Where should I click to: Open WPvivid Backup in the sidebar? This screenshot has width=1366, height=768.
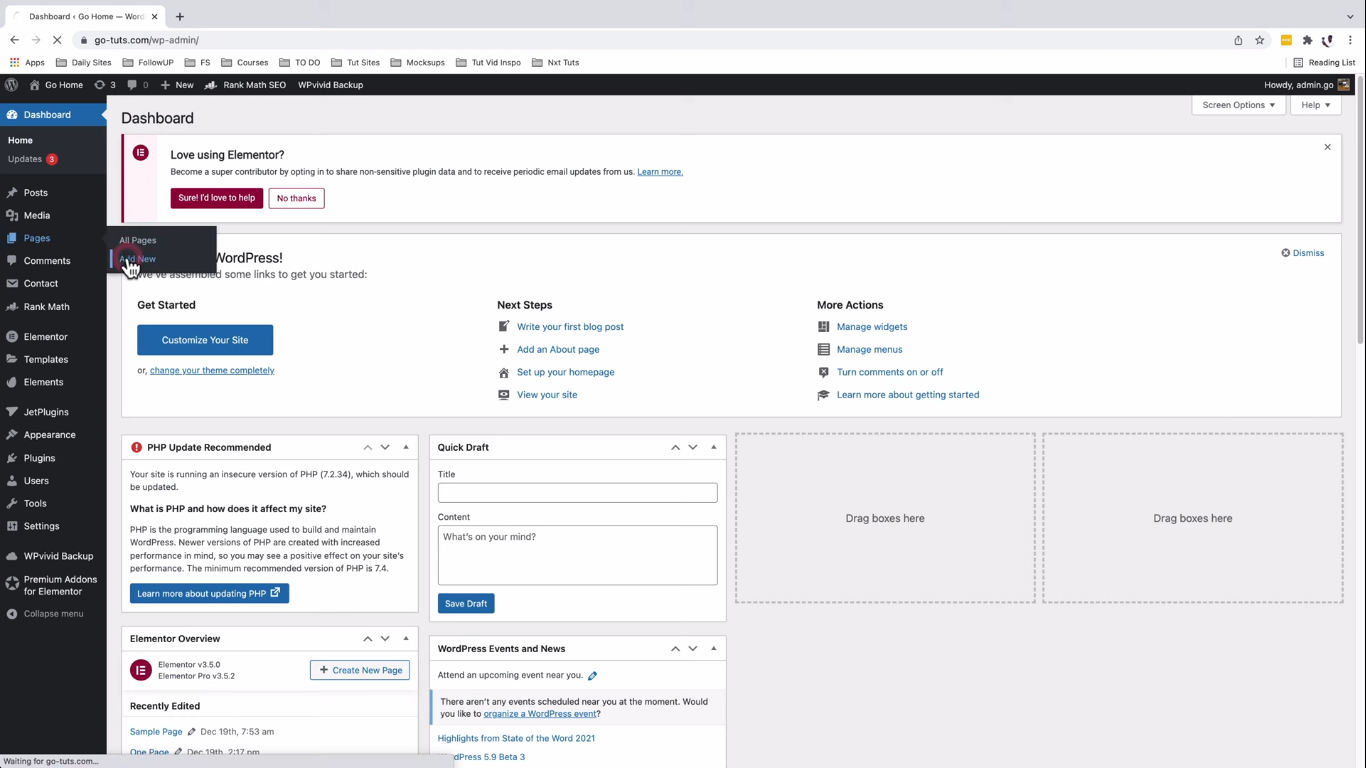[58, 556]
